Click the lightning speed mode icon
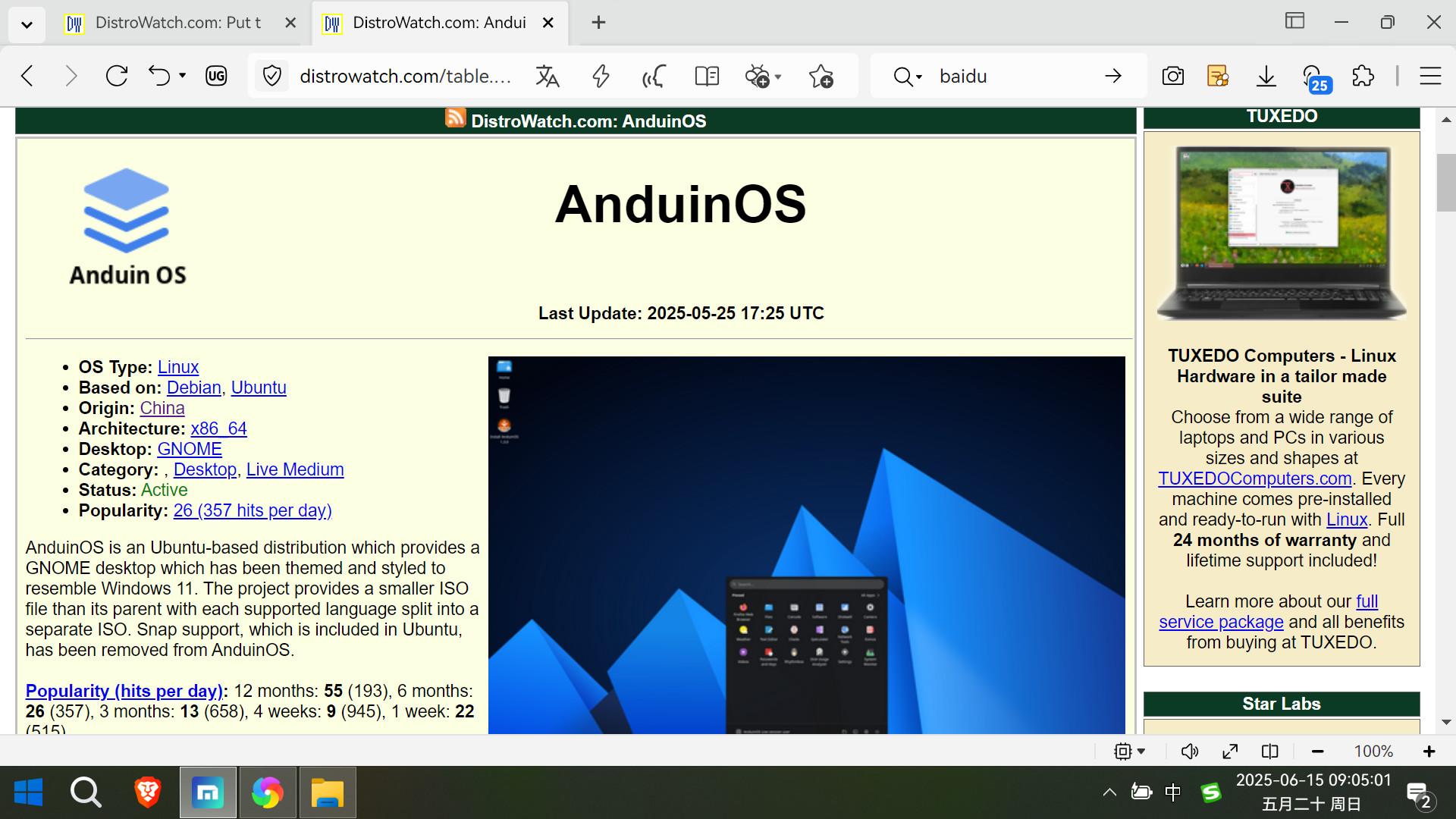 click(601, 76)
